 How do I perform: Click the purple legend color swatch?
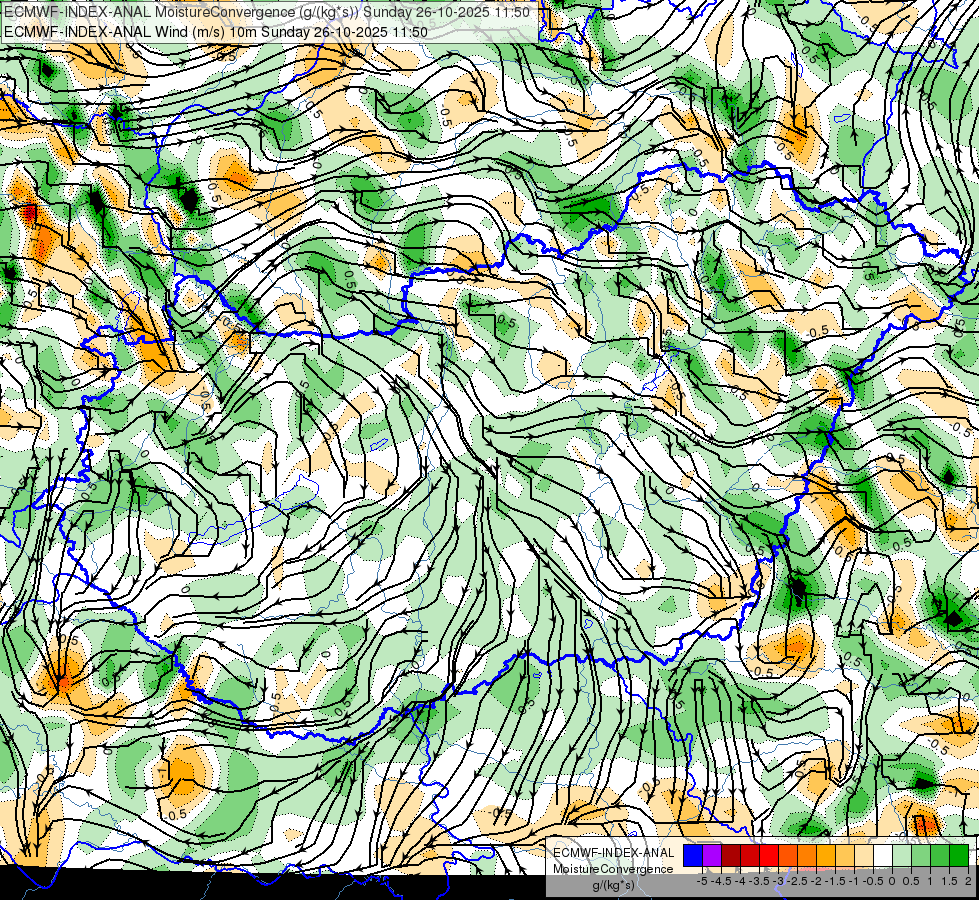tap(712, 855)
